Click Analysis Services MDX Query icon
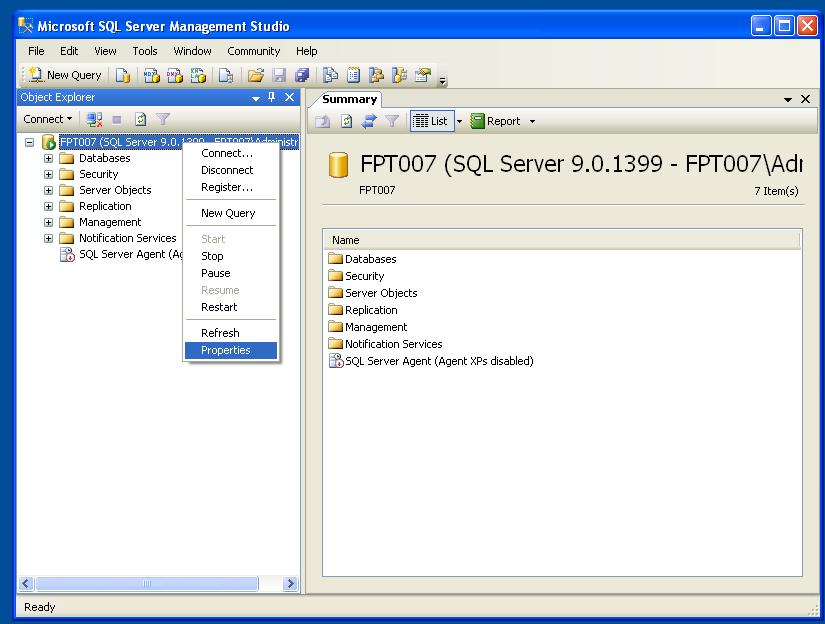Image resolution: width=825 pixels, height=624 pixels. [152, 75]
